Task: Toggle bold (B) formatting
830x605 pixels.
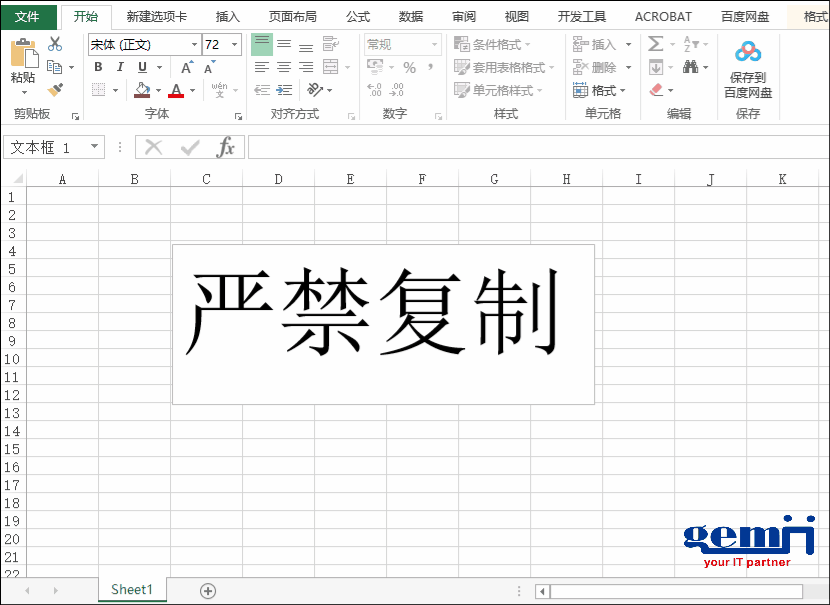Action: coord(99,67)
